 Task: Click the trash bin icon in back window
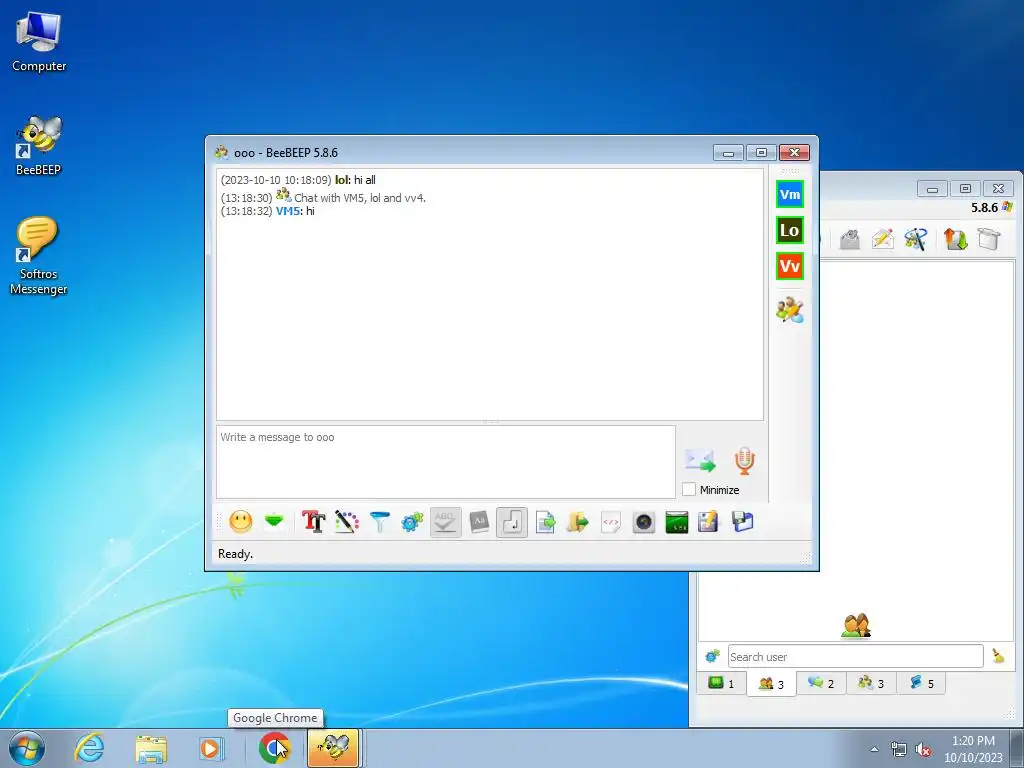(989, 239)
